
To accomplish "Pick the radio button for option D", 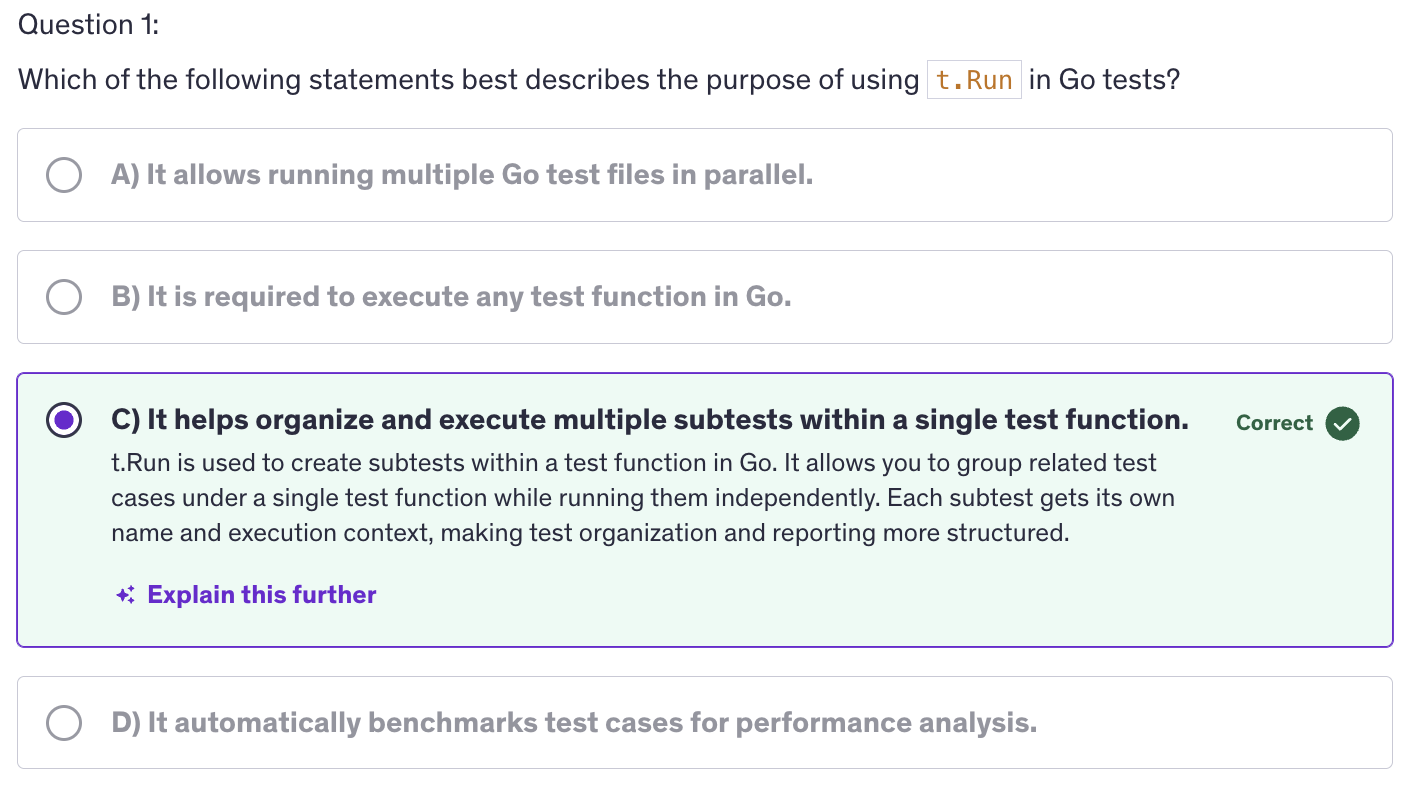I will 64,722.
